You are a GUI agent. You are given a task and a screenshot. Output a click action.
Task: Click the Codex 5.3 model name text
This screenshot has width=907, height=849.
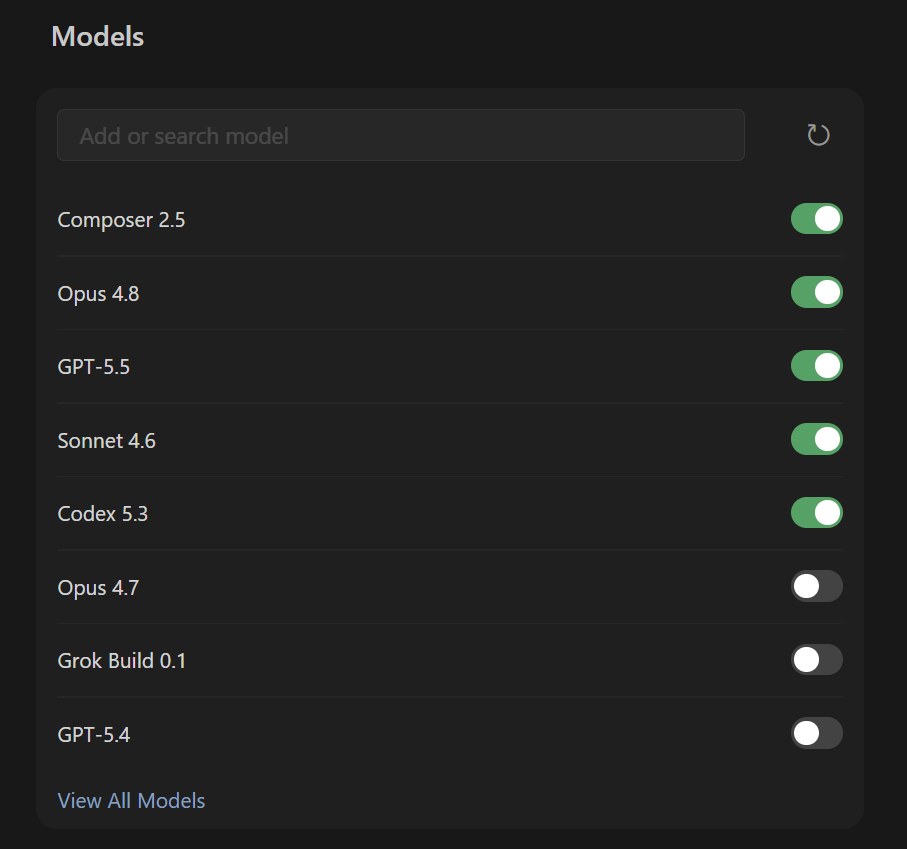pos(102,514)
